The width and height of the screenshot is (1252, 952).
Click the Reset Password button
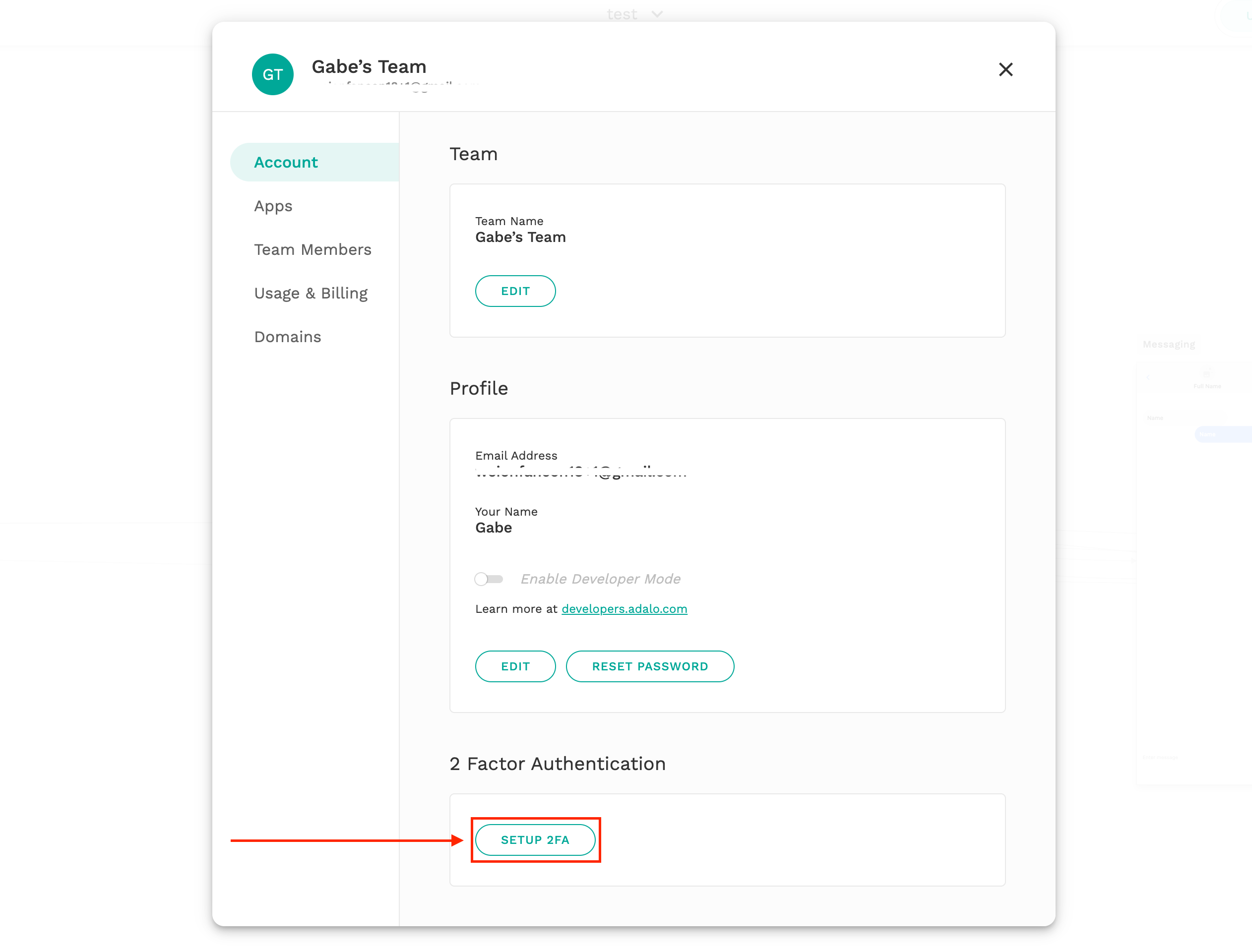point(649,666)
